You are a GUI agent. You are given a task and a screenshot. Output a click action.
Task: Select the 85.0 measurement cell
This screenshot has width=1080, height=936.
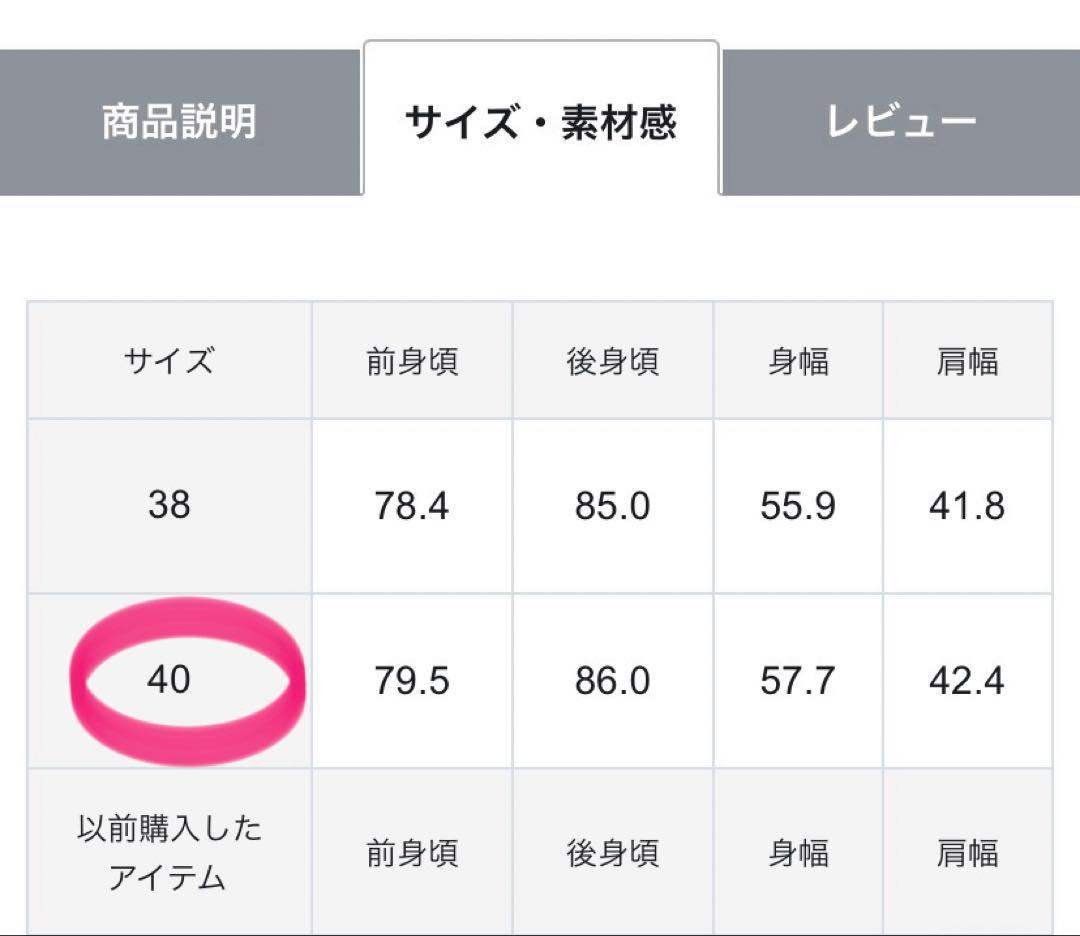tap(613, 506)
